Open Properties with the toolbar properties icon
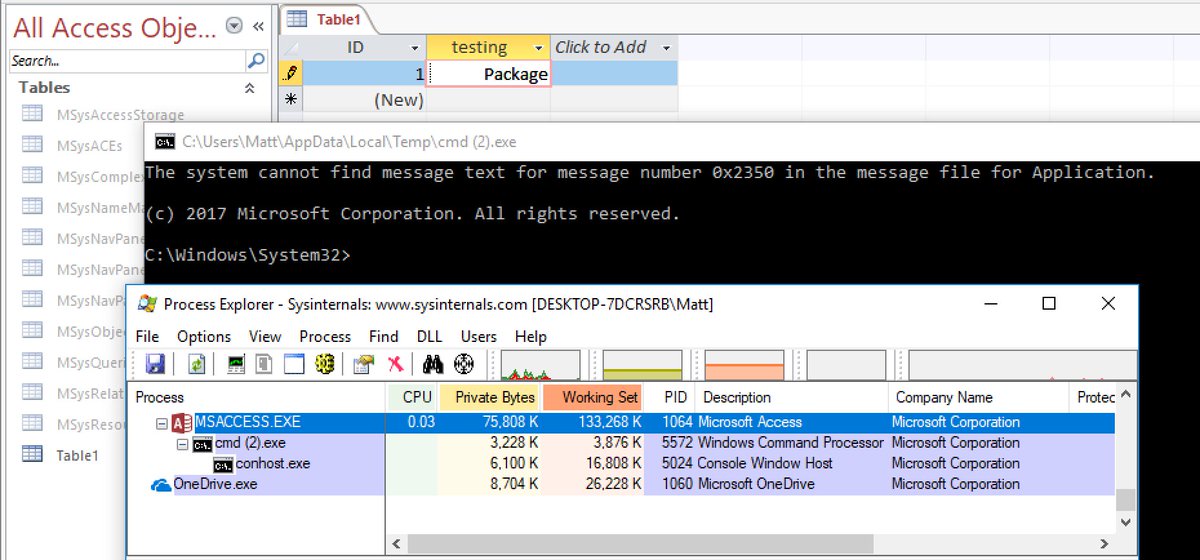The height and width of the screenshot is (560, 1200). (364, 364)
